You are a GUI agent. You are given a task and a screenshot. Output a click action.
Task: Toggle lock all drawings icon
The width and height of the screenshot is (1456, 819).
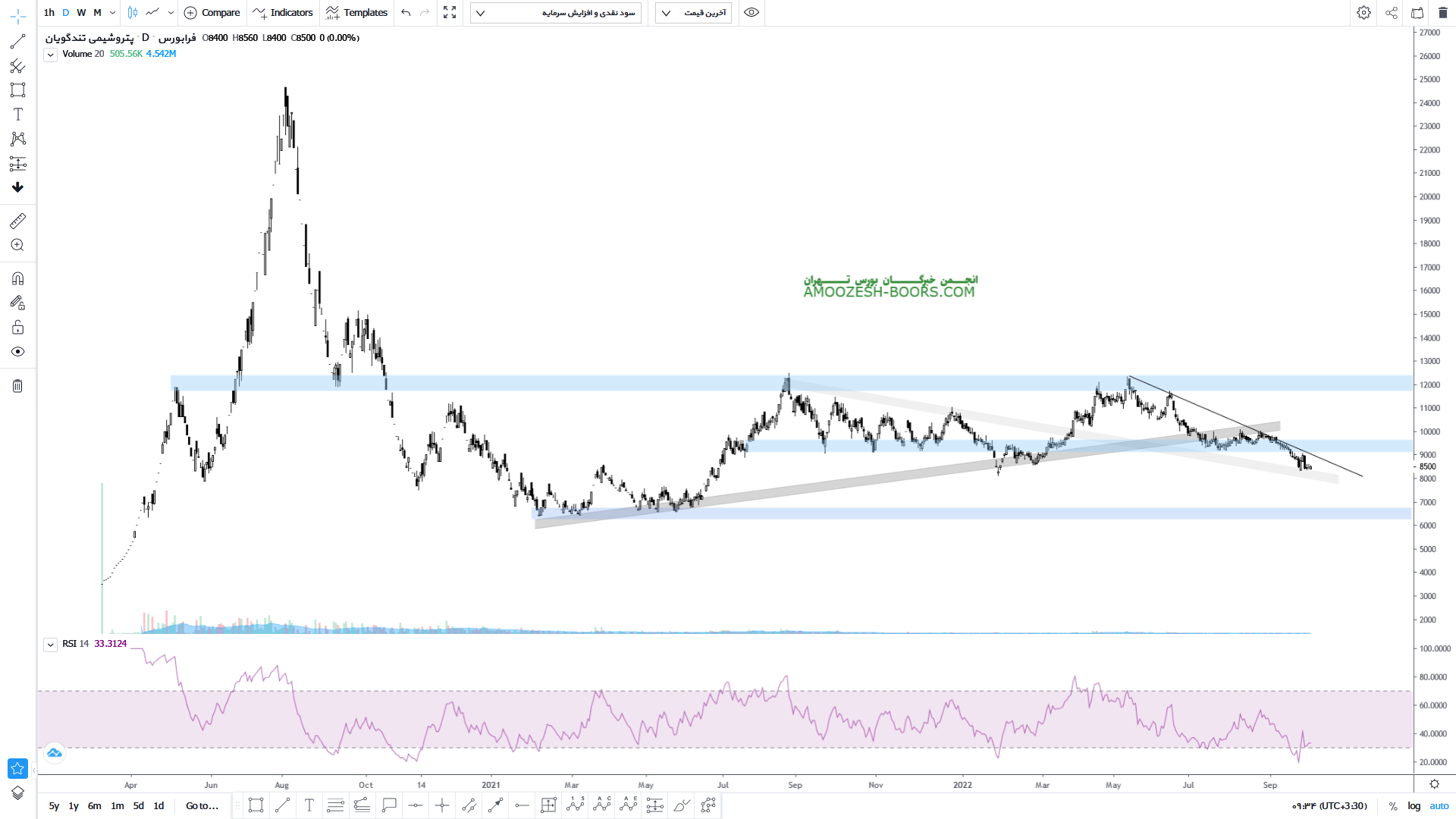click(x=17, y=328)
